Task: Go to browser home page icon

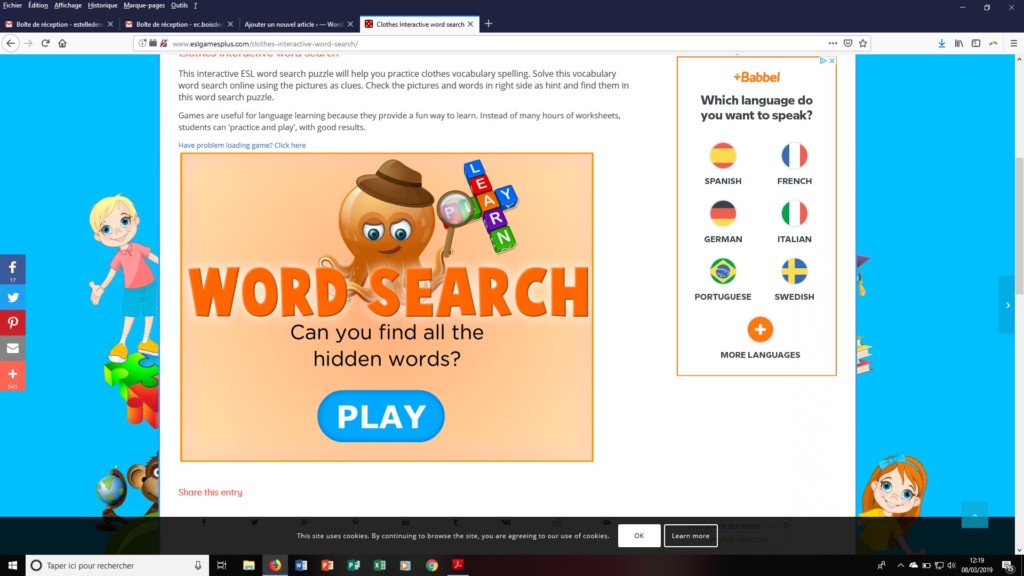Action: click(62, 44)
